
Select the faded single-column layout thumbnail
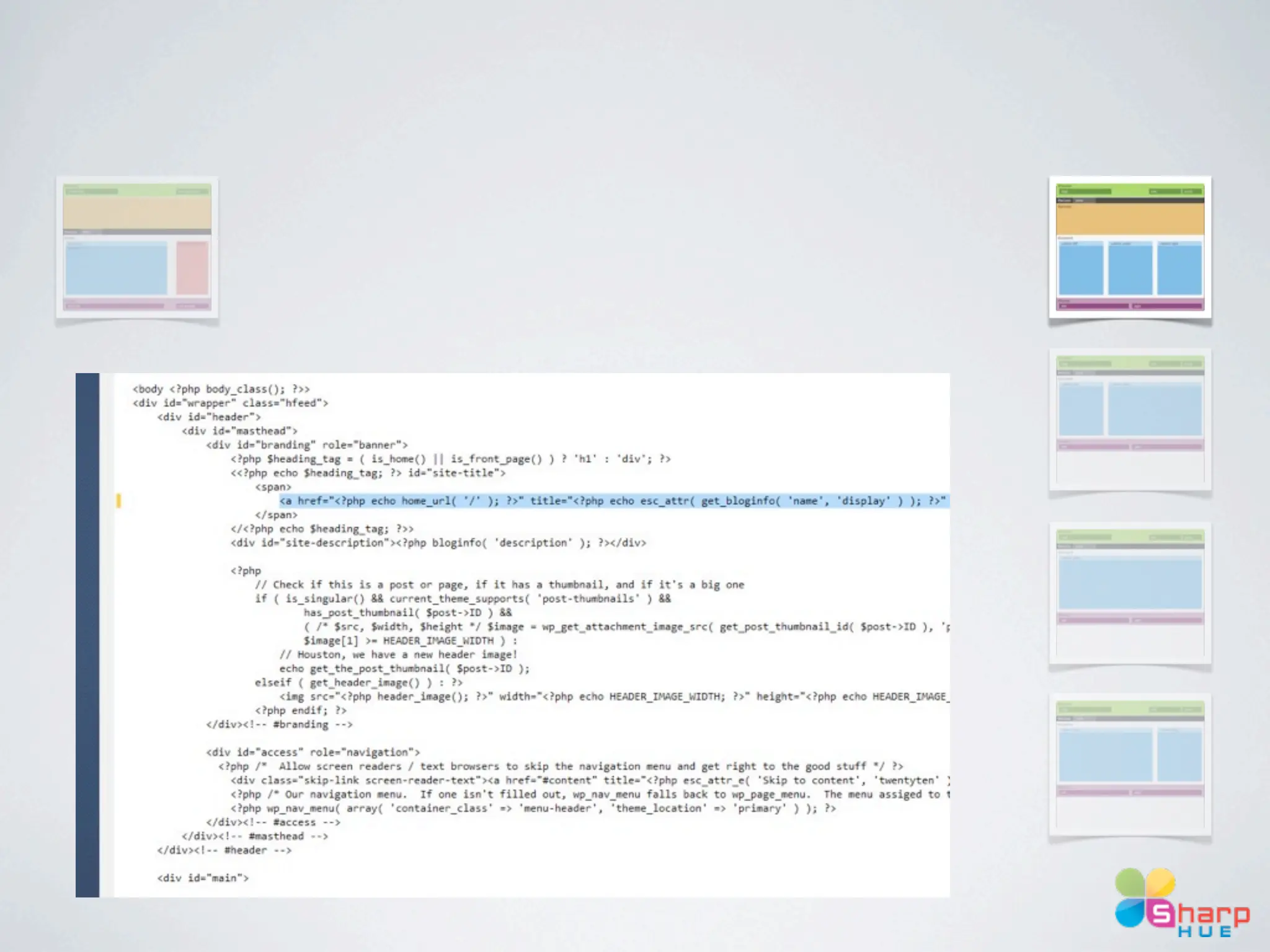click(1130, 593)
